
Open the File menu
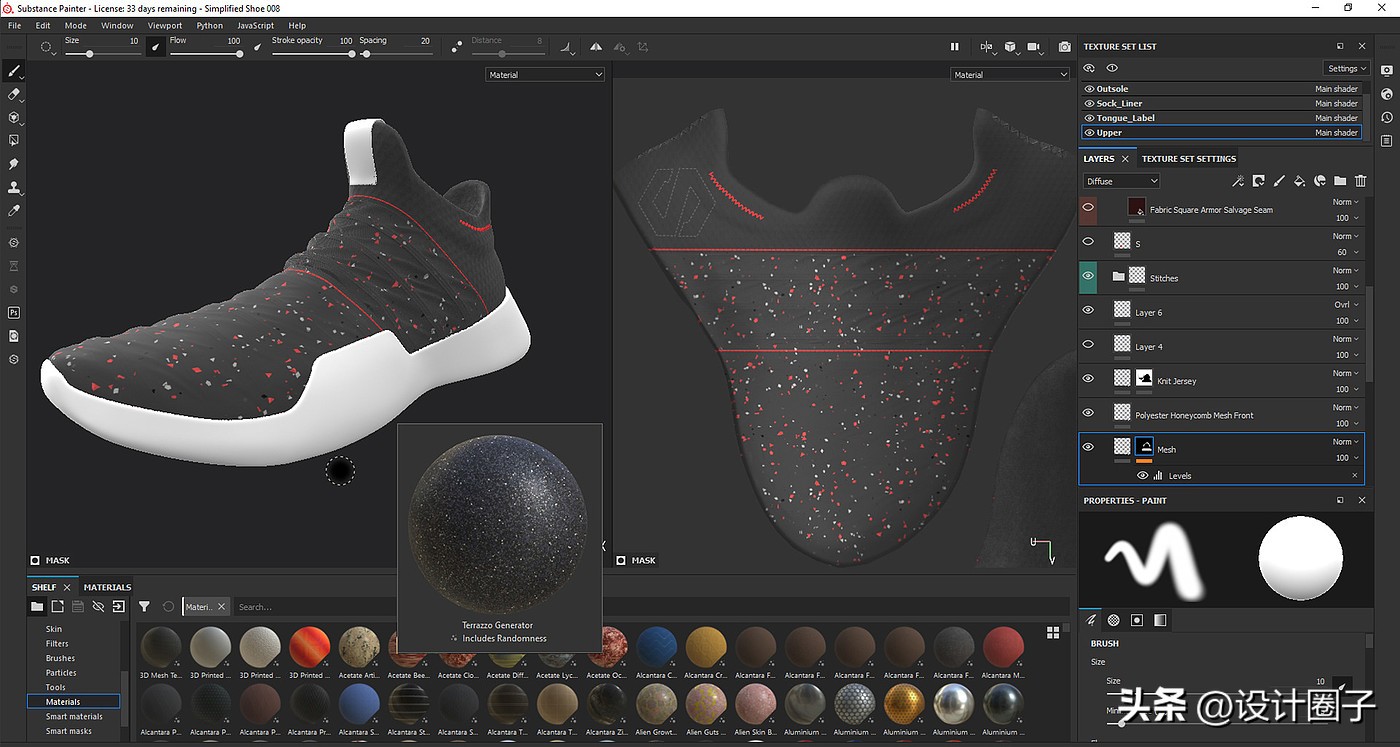click(14, 26)
